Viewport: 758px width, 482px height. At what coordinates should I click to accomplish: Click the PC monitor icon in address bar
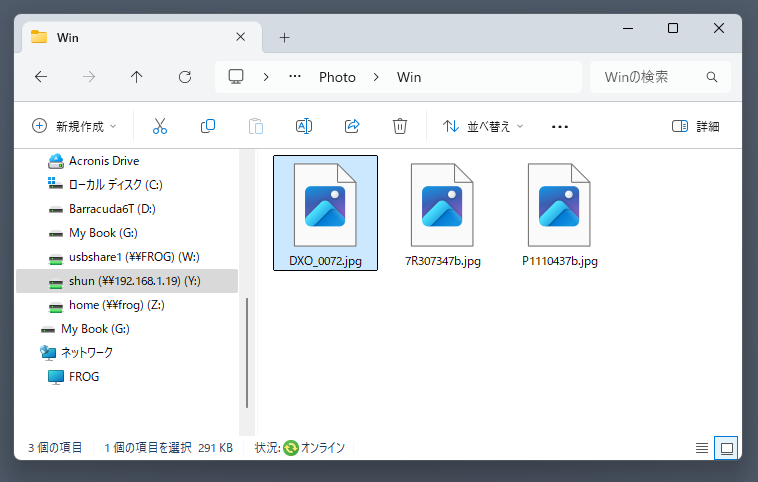click(236, 76)
